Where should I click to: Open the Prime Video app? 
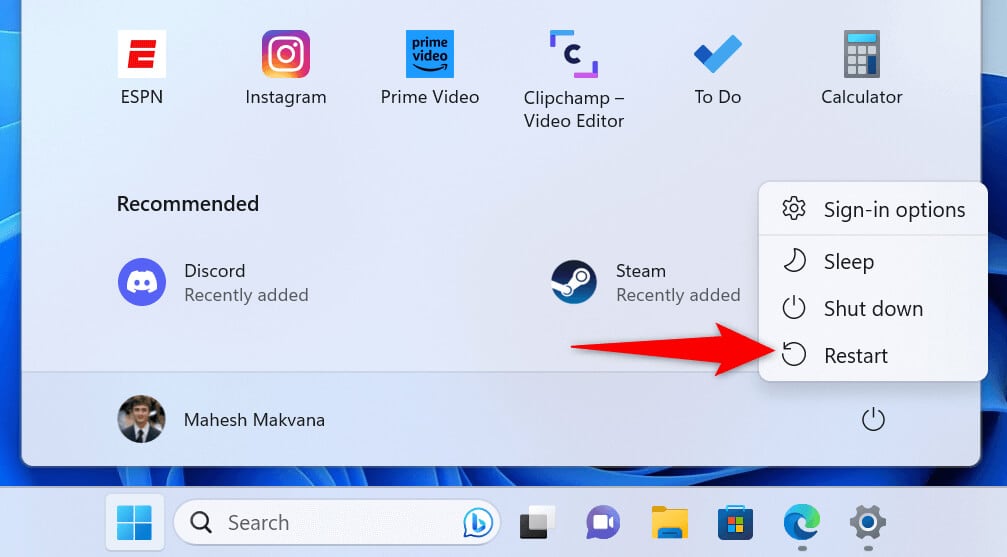(x=430, y=54)
